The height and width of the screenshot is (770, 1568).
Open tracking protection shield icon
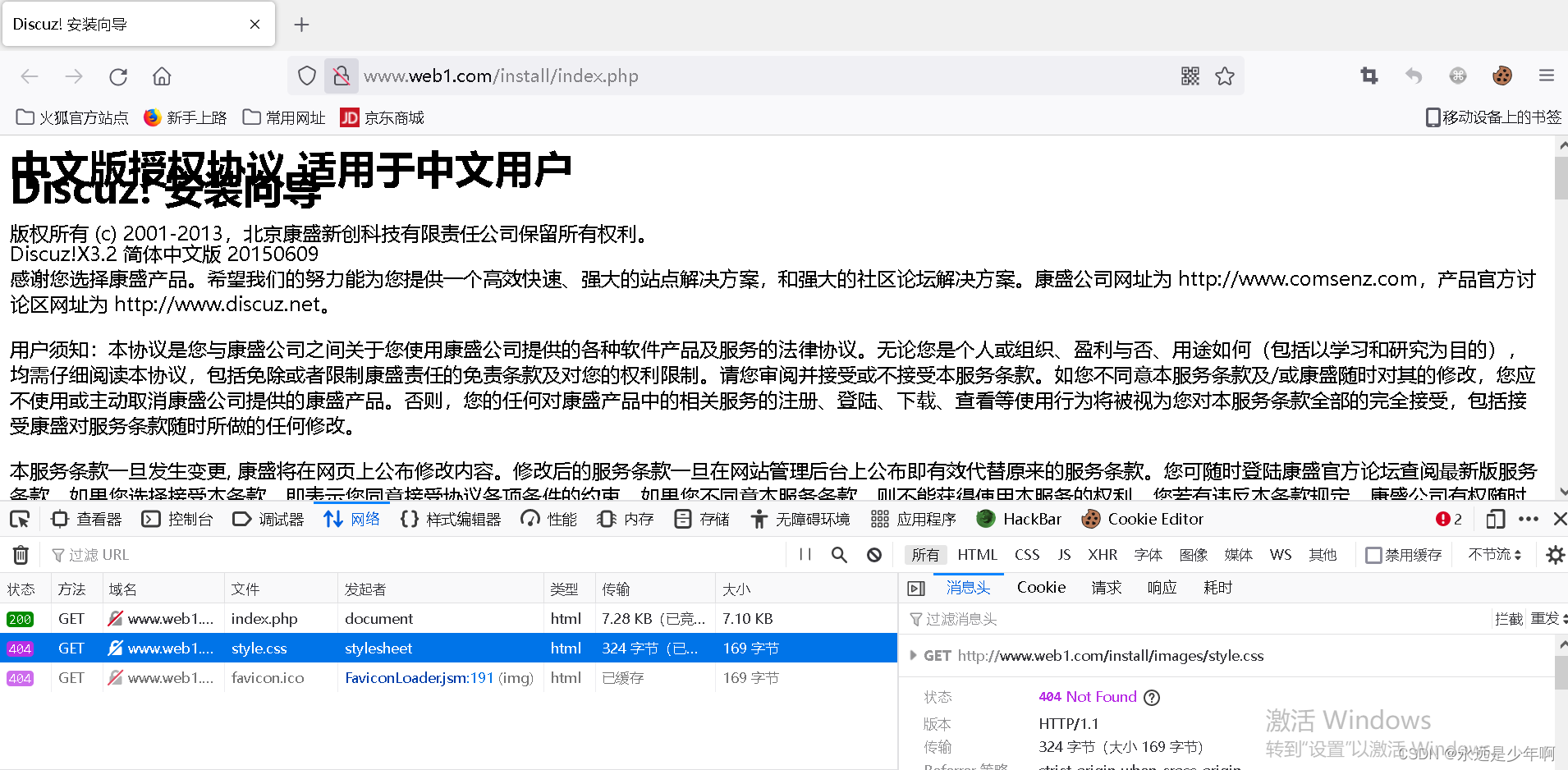pos(307,76)
